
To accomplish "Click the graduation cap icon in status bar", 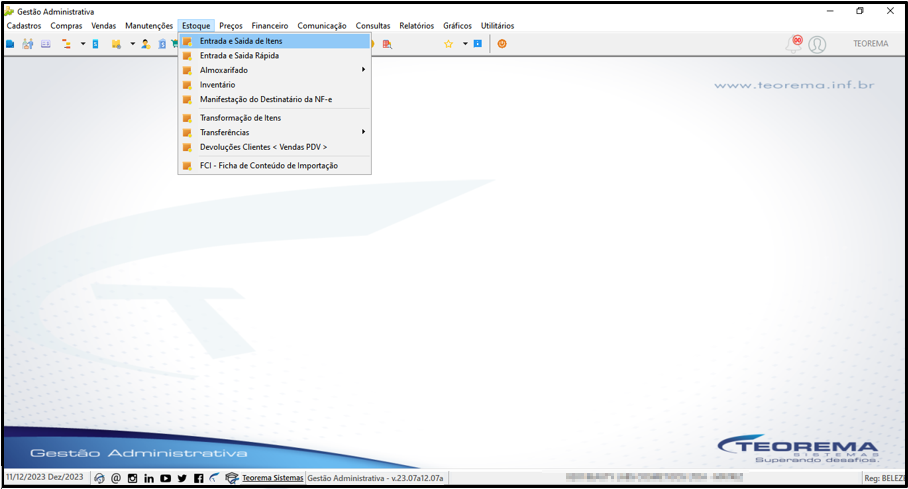I will point(232,478).
